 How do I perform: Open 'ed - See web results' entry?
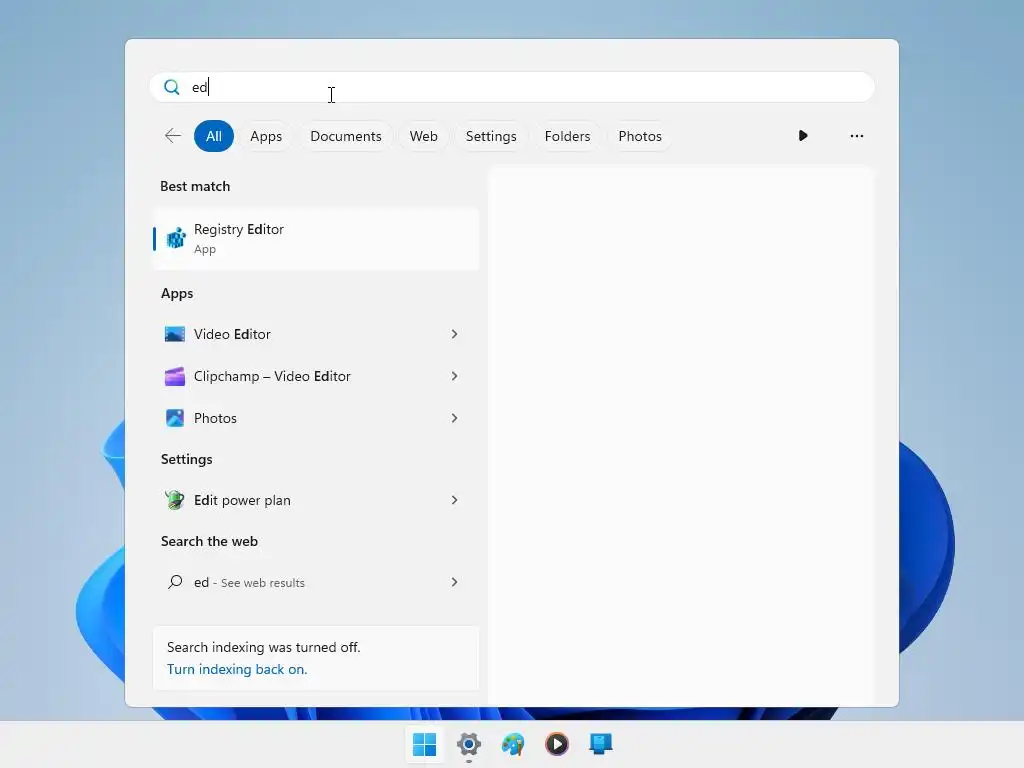coord(316,583)
